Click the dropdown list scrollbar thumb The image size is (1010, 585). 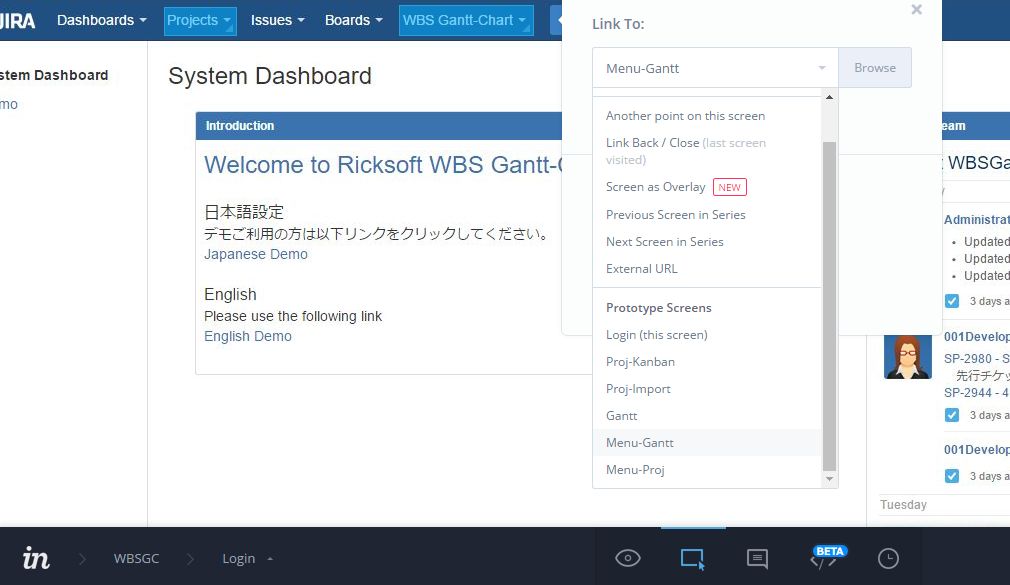coord(830,306)
